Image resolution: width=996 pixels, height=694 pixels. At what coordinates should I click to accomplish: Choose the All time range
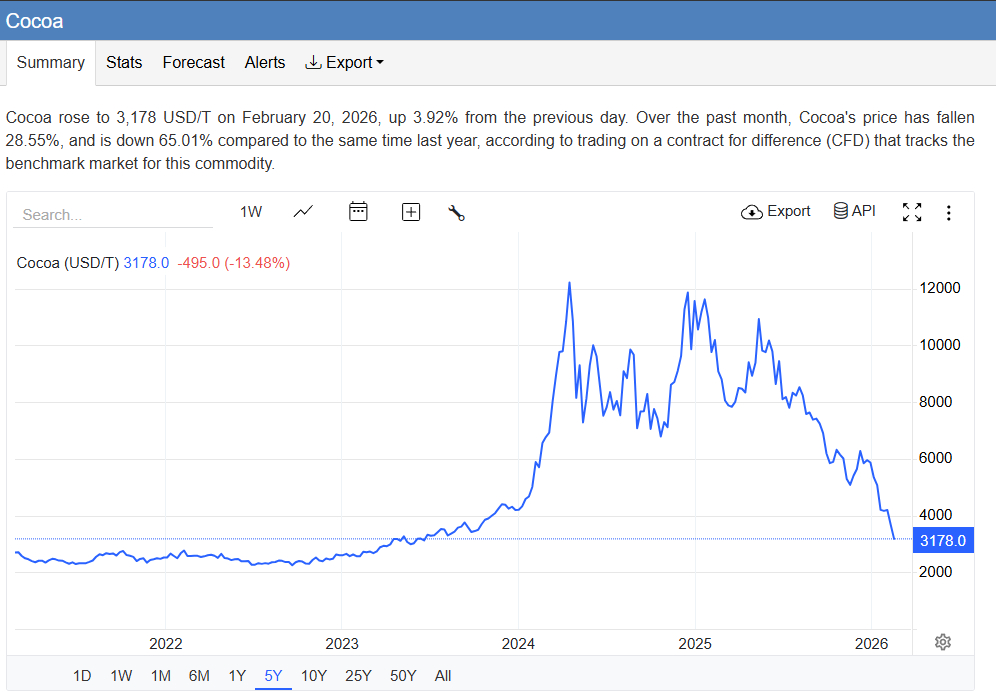(x=443, y=676)
